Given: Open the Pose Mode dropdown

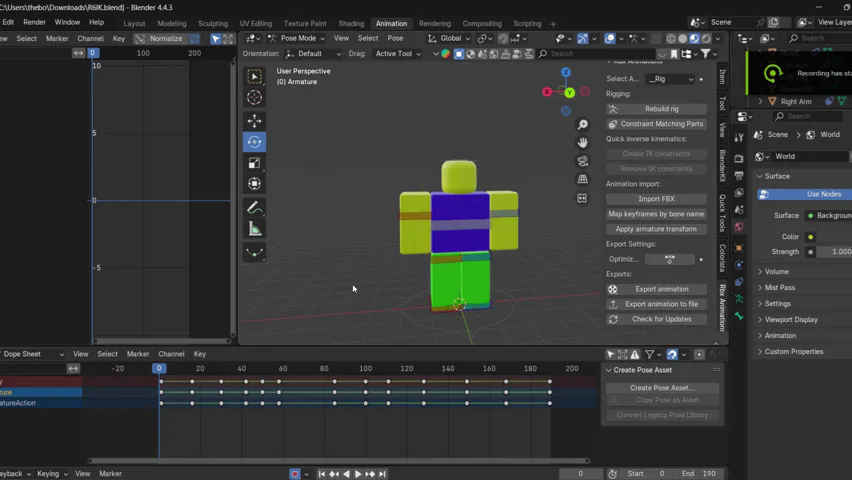Looking at the screenshot, I should point(297,39).
